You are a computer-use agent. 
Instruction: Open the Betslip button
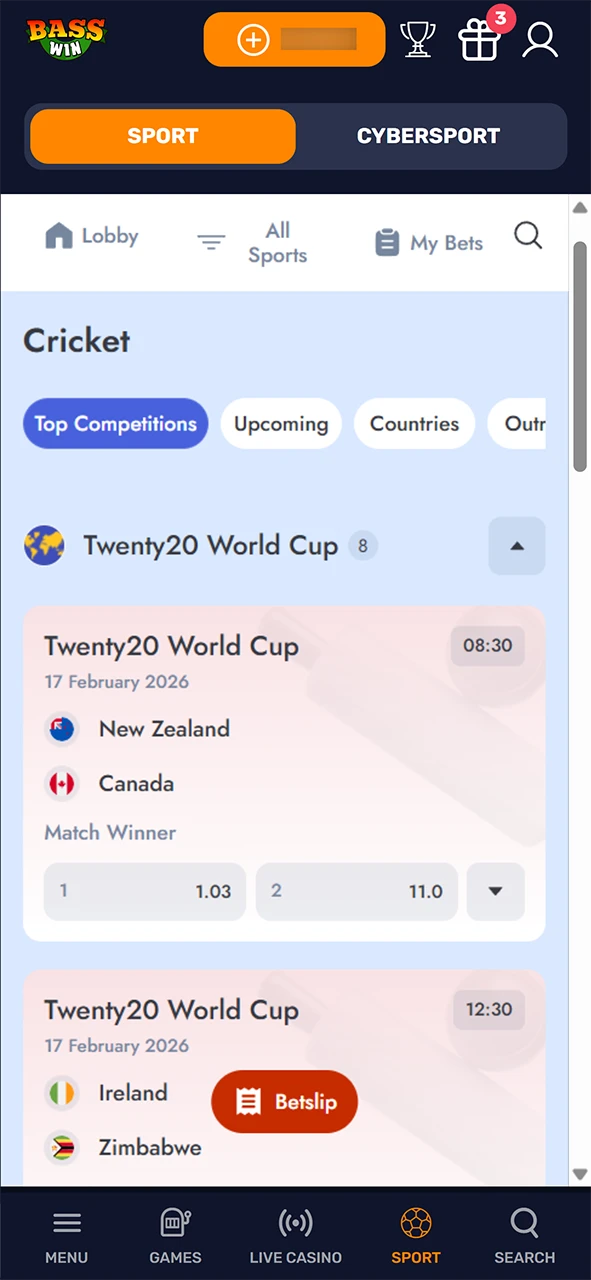[284, 1102]
